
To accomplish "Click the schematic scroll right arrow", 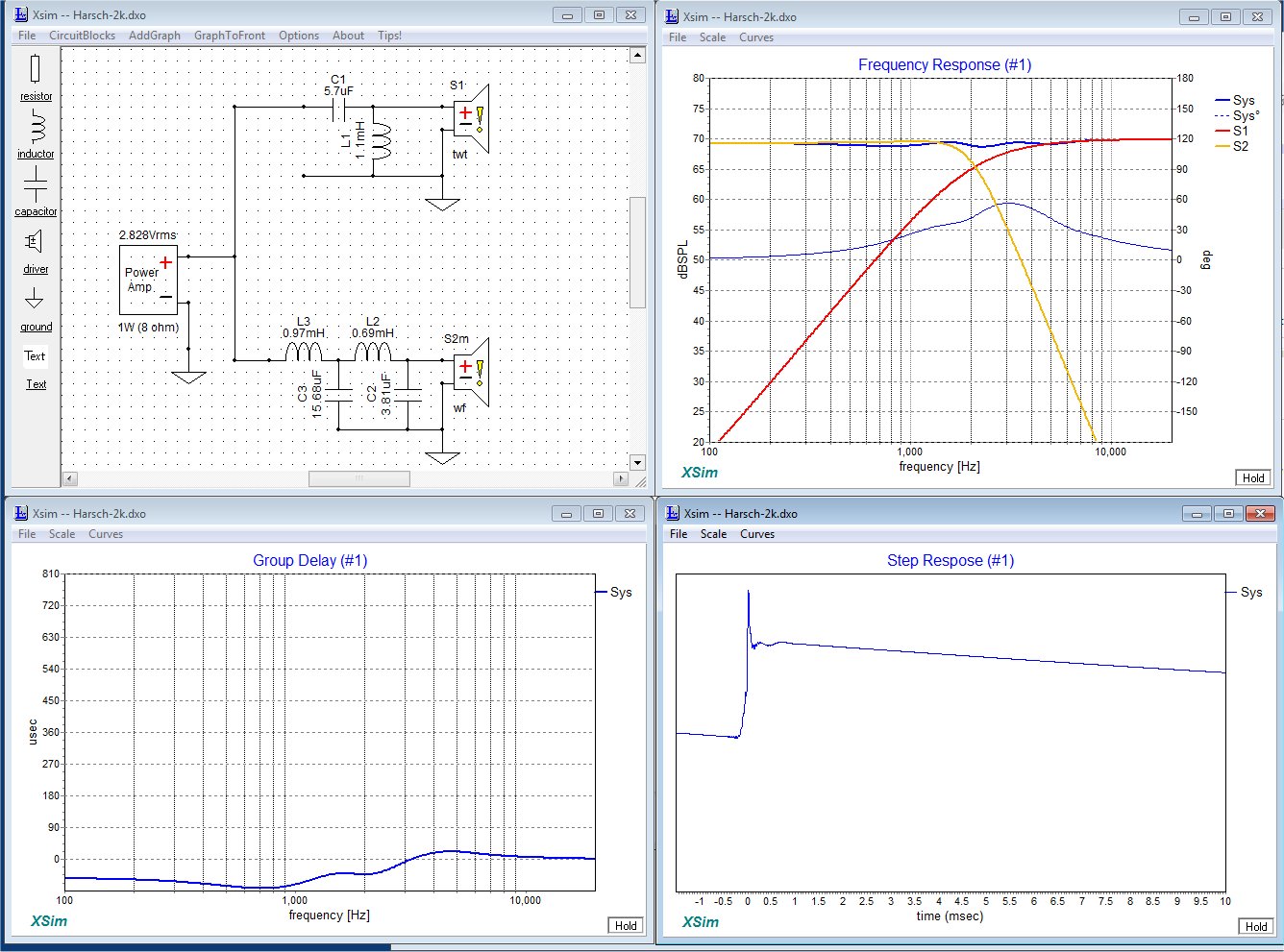I will coord(621,478).
